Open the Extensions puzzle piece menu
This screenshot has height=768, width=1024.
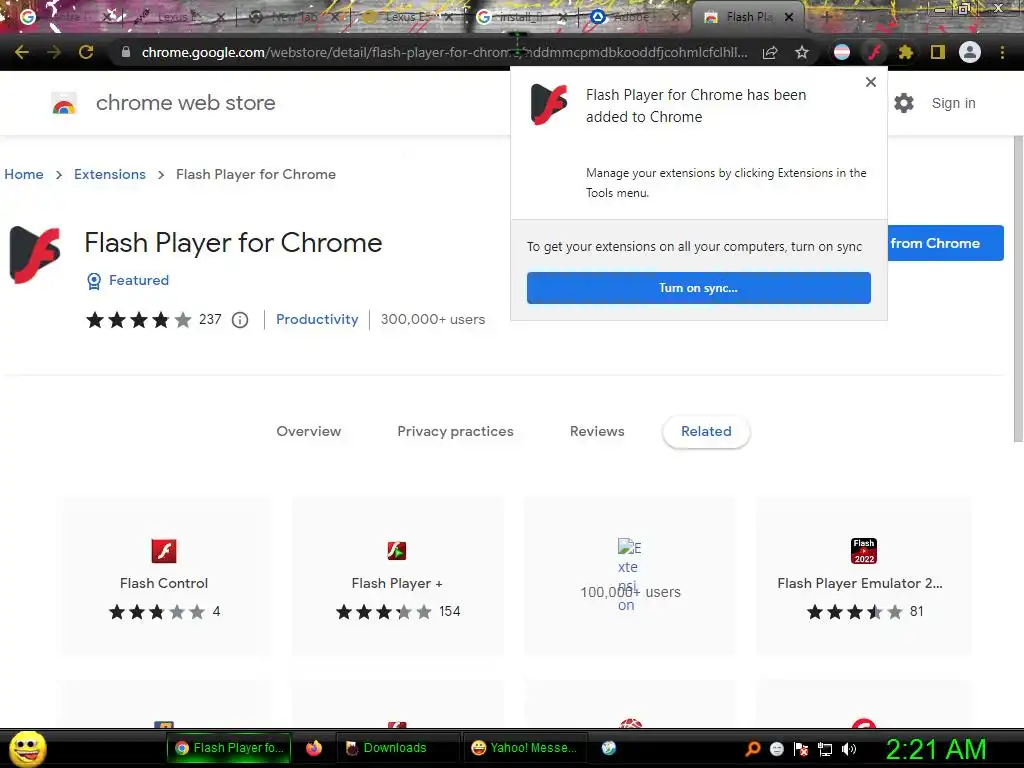pyautogui.click(x=905, y=52)
